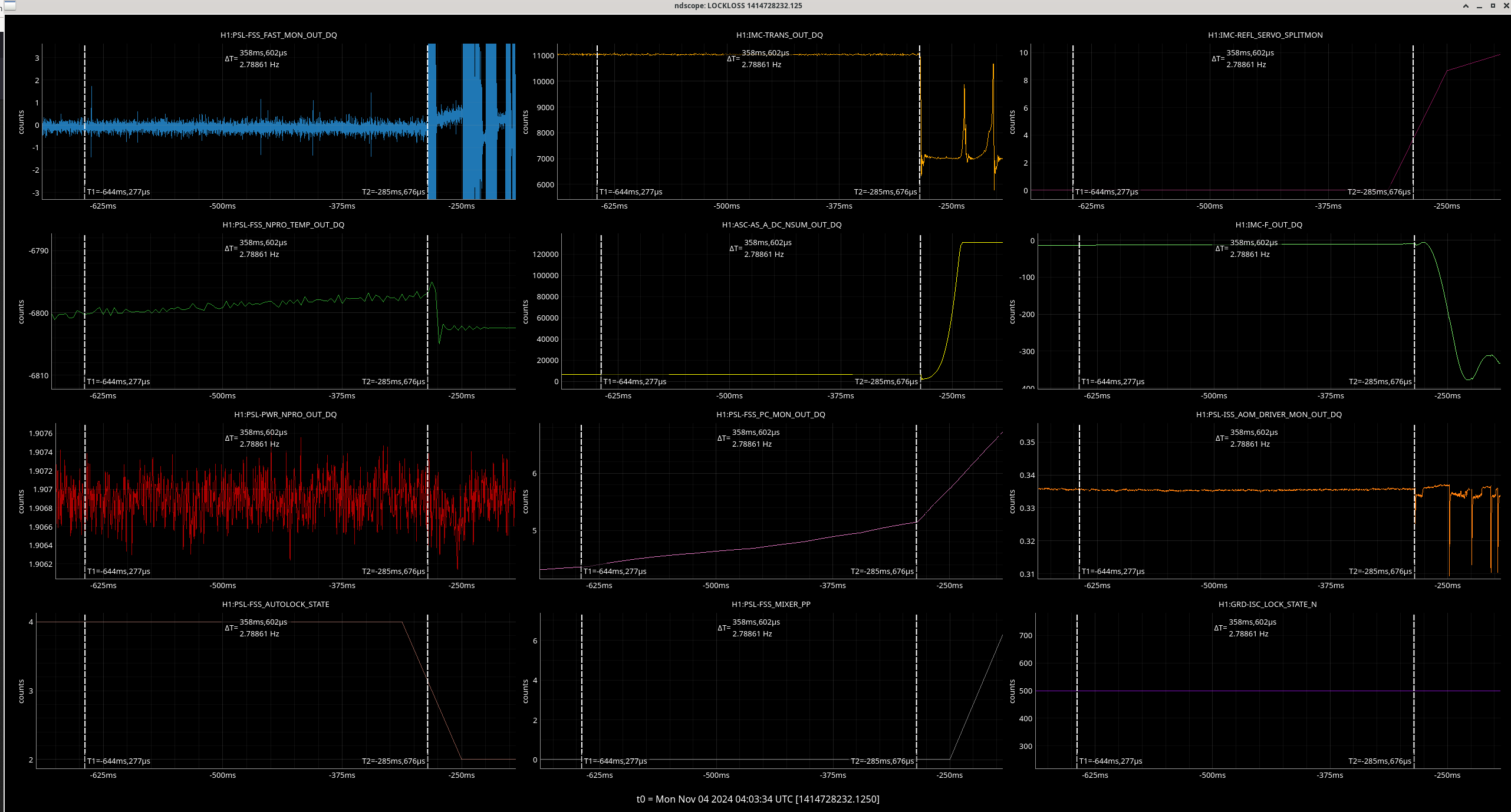
Task: Click the T1 cursor label in IMC-F_OUT plot
Action: (1113, 382)
